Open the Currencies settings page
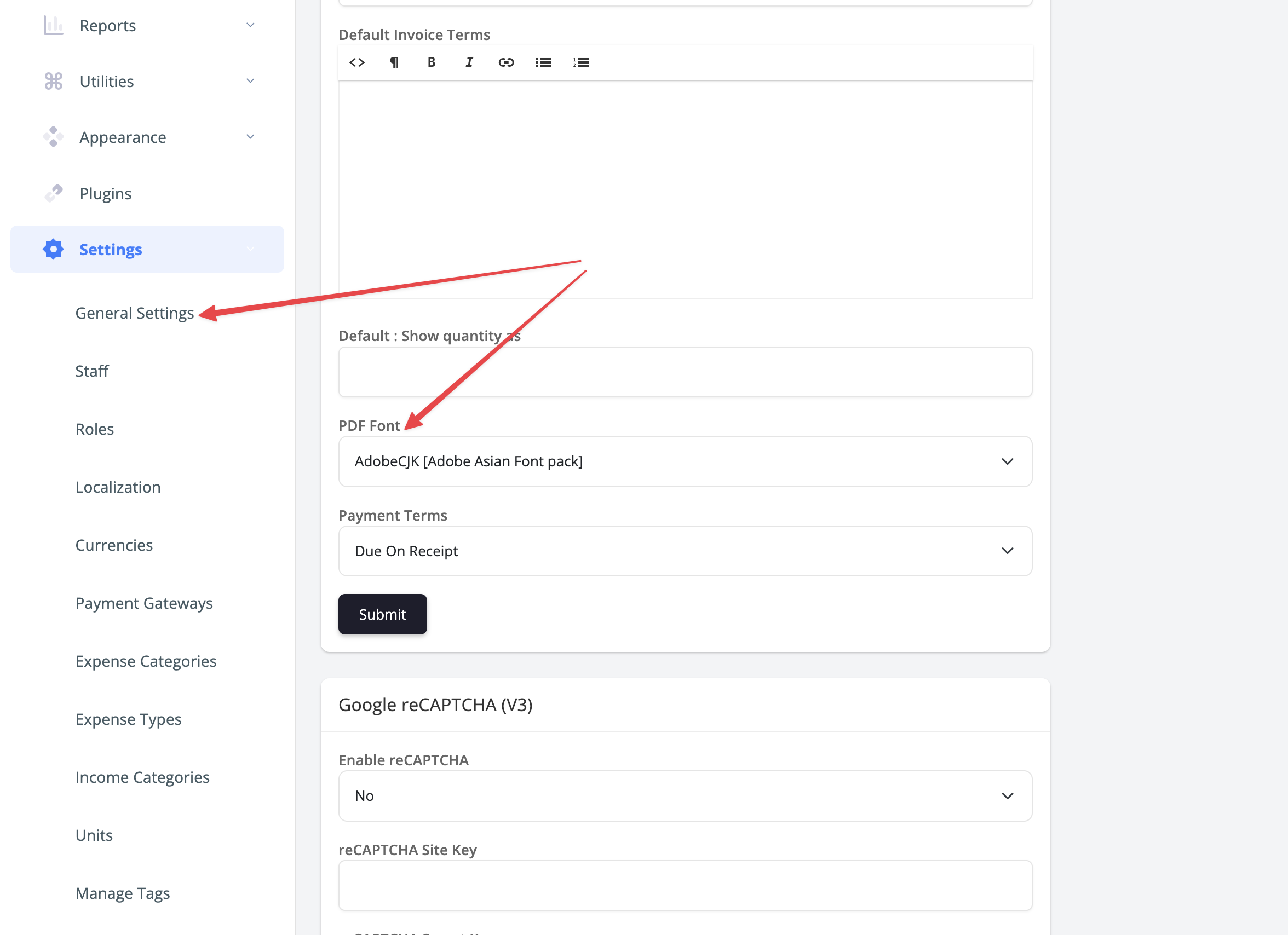1288x935 pixels. [x=114, y=545]
